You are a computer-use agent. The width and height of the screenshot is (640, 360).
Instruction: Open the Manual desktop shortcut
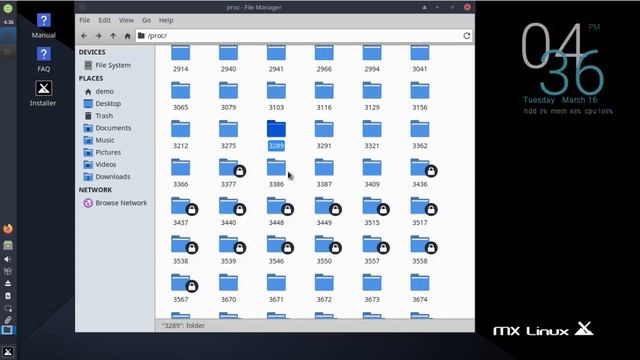click(44, 25)
